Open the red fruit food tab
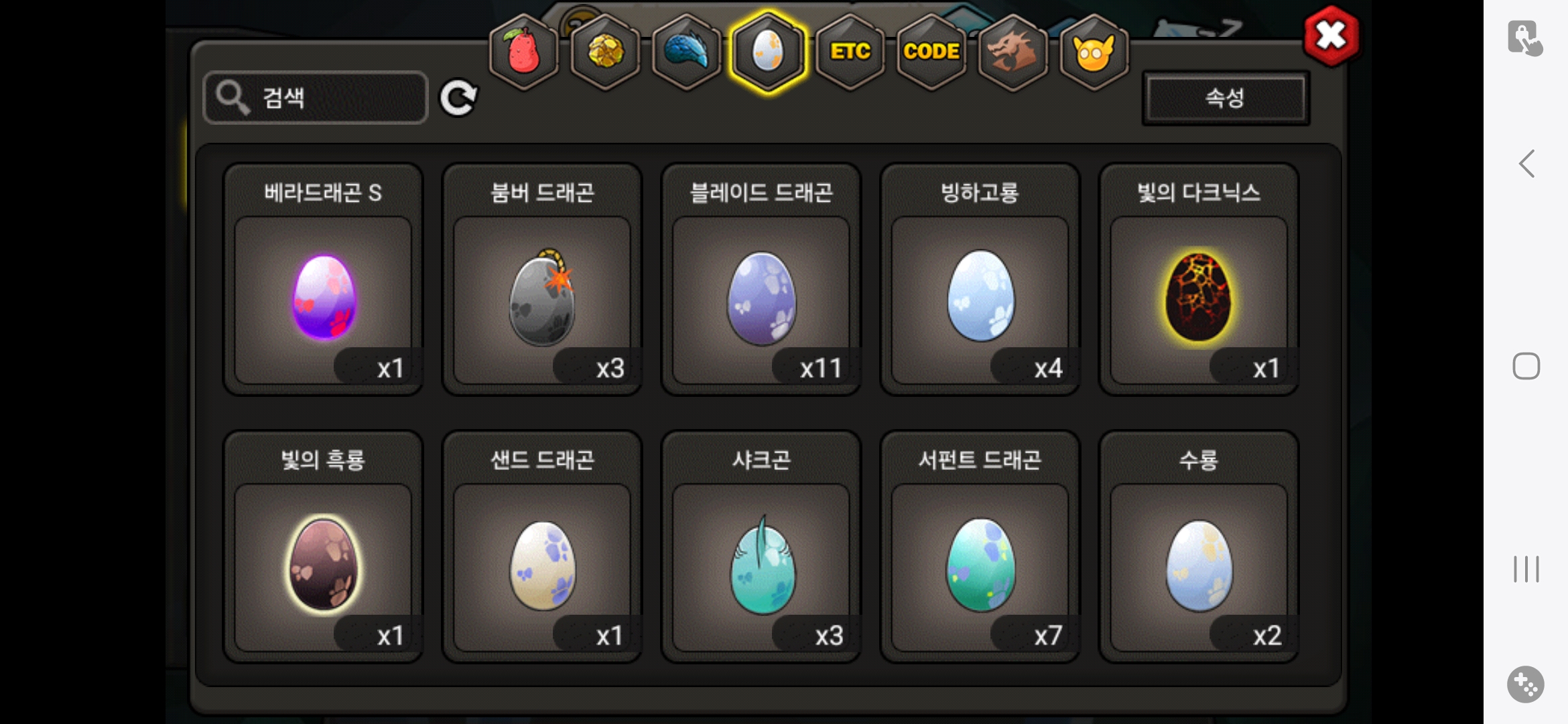Screen dimensions: 1568x724 pyautogui.click(x=524, y=52)
